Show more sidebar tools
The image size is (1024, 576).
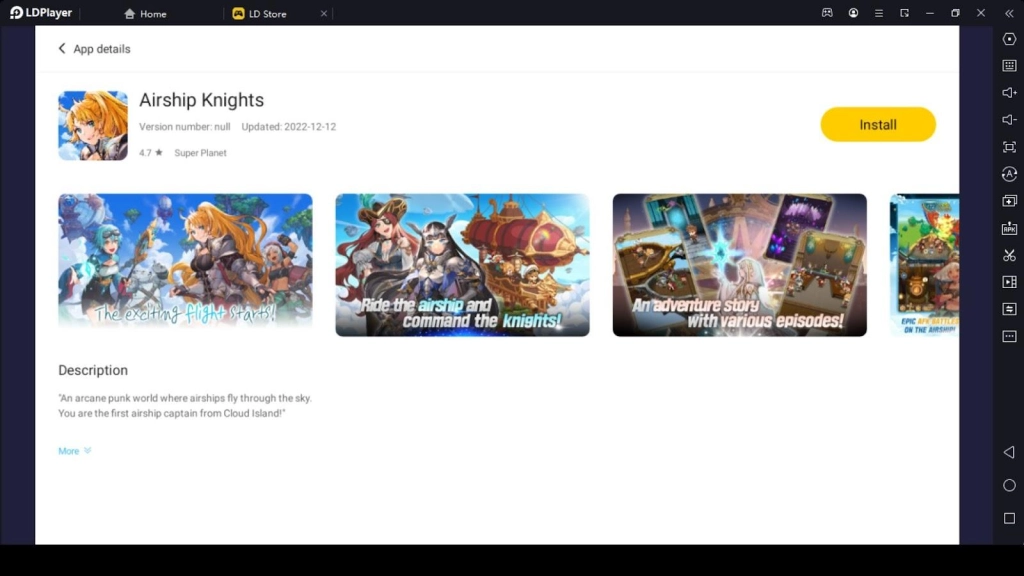[x=1009, y=336]
